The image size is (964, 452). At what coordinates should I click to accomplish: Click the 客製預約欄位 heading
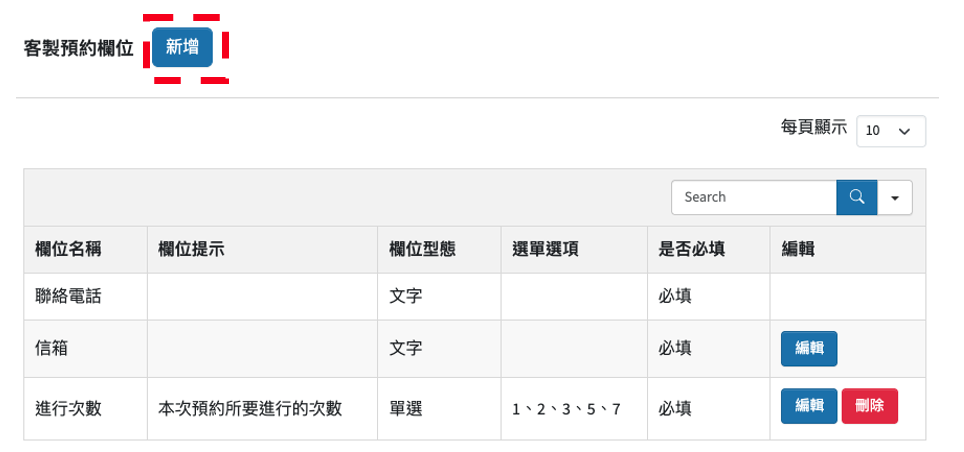[79, 48]
